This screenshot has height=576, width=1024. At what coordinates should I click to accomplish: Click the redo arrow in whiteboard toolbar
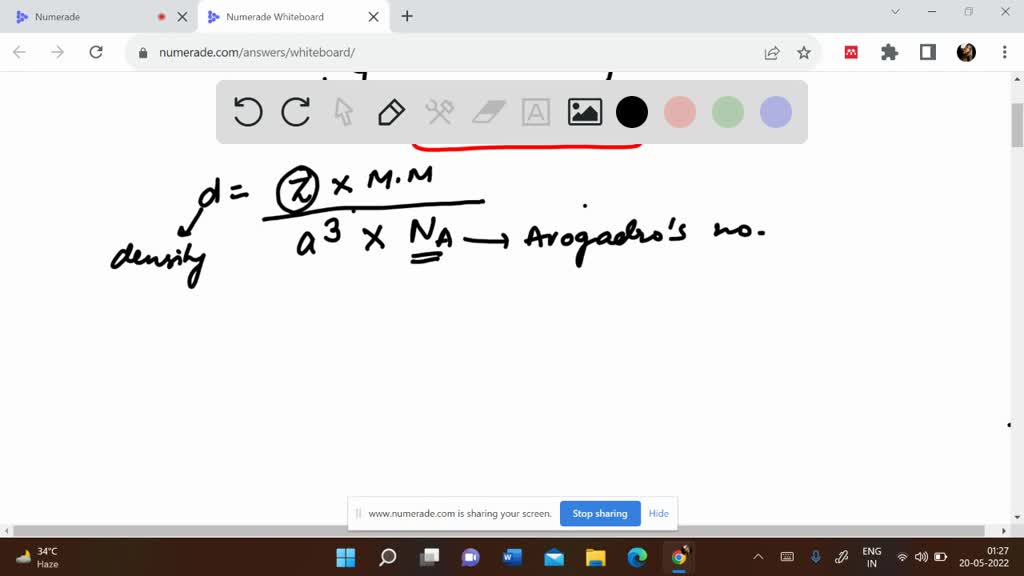click(296, 112)
